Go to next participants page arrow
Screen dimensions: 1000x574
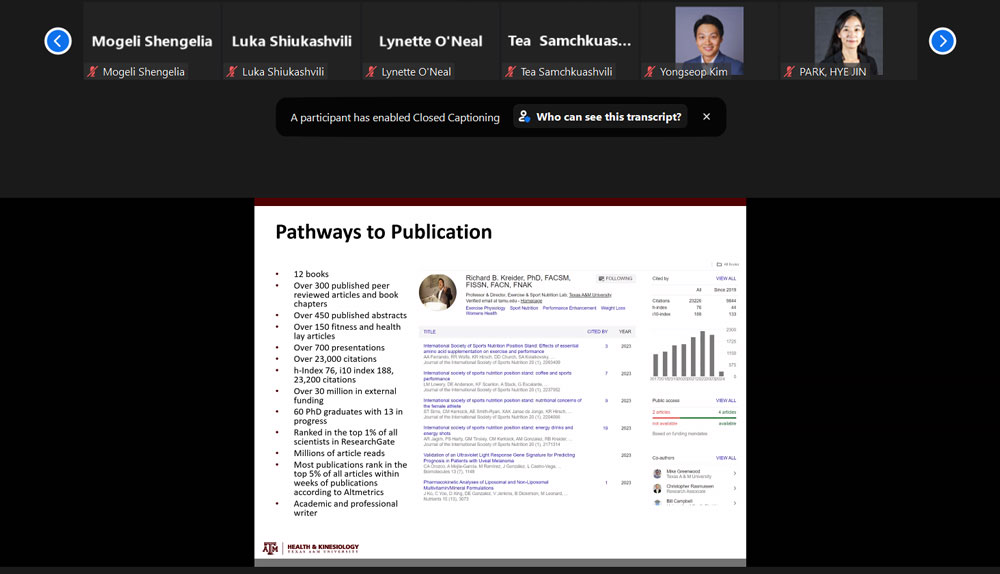pos(942,41)
